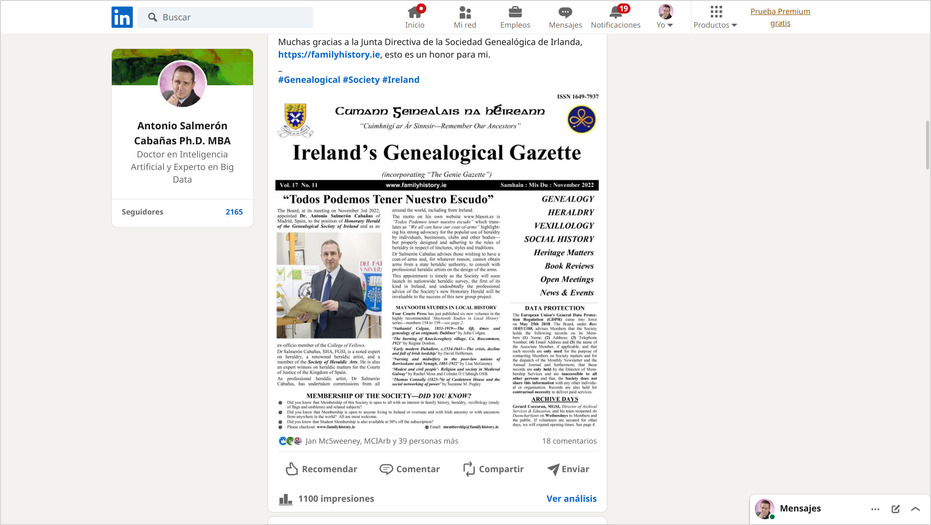Open the 18 comentarios link
This screenshot has width=931, height=525.
(x=569, y=441)
